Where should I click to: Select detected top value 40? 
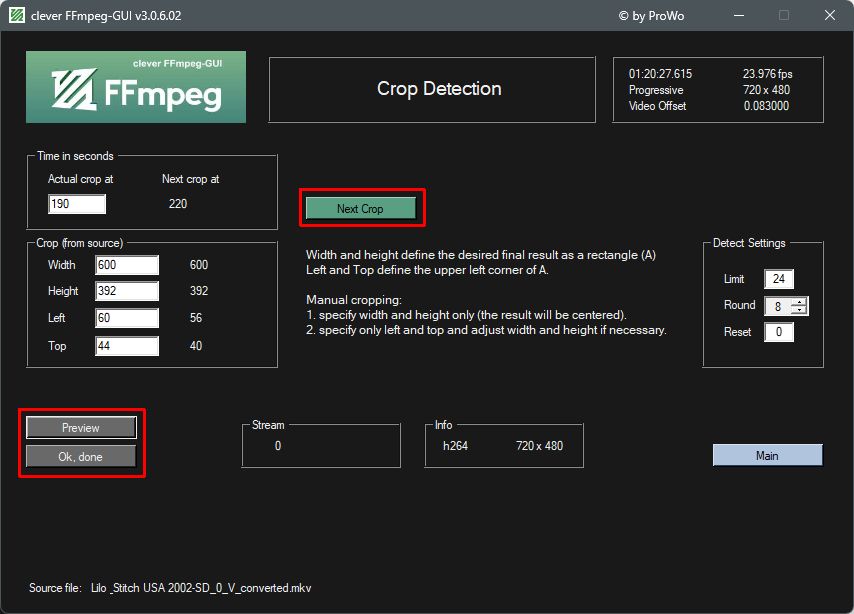pyautogui.click(x=196, y=346)
